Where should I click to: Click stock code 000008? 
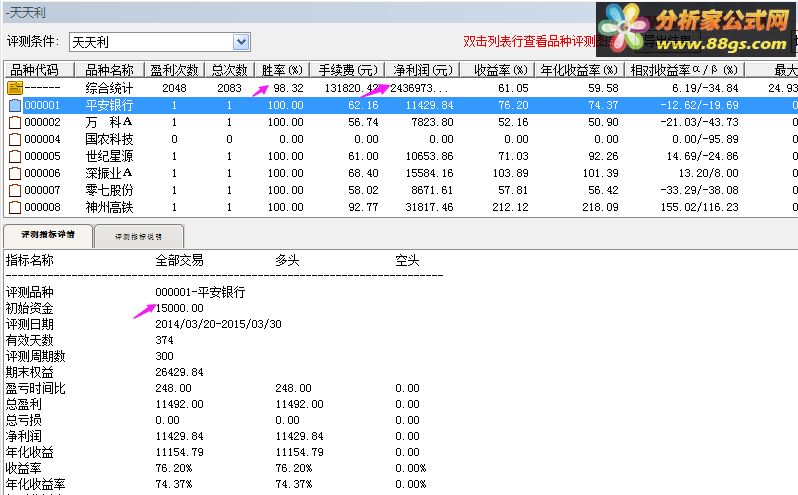coord(42,207)
